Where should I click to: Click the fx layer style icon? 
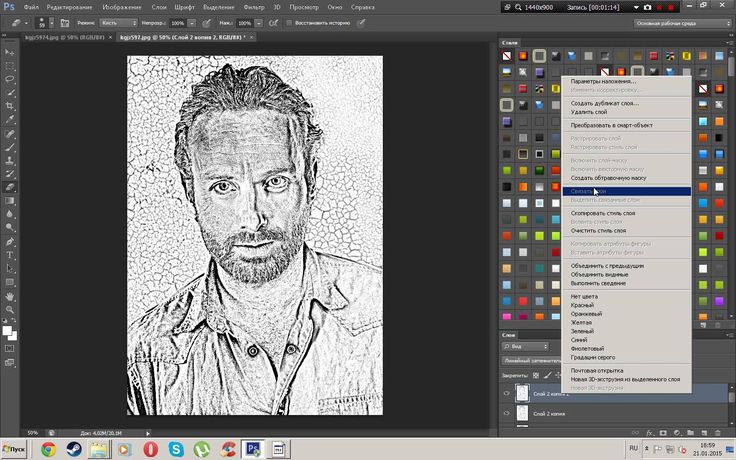pyautogui.click(x=649, y=432)
